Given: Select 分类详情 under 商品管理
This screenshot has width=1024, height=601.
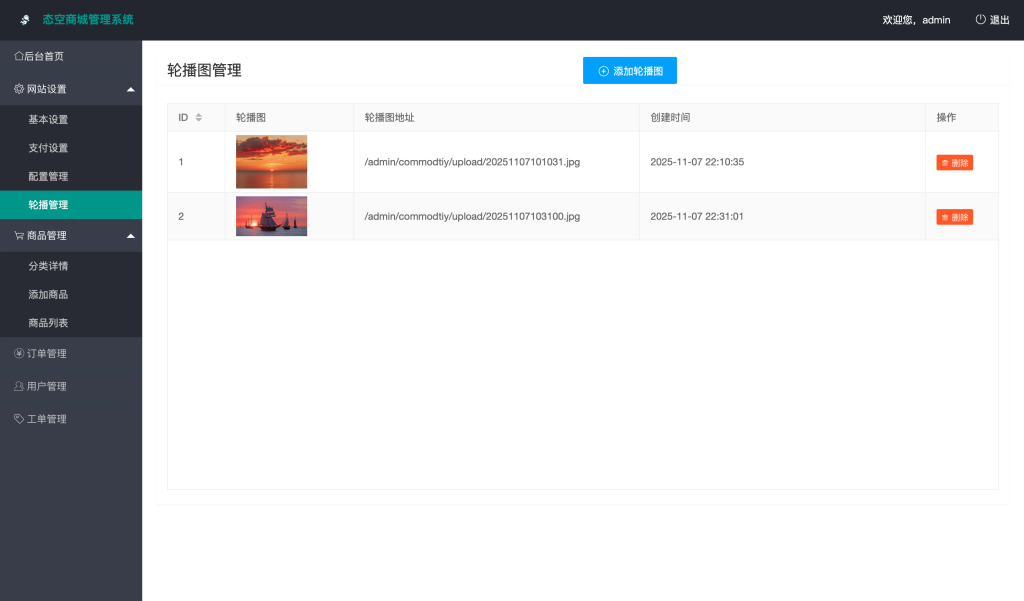Looking at the screenshot, I should (48, 265).
